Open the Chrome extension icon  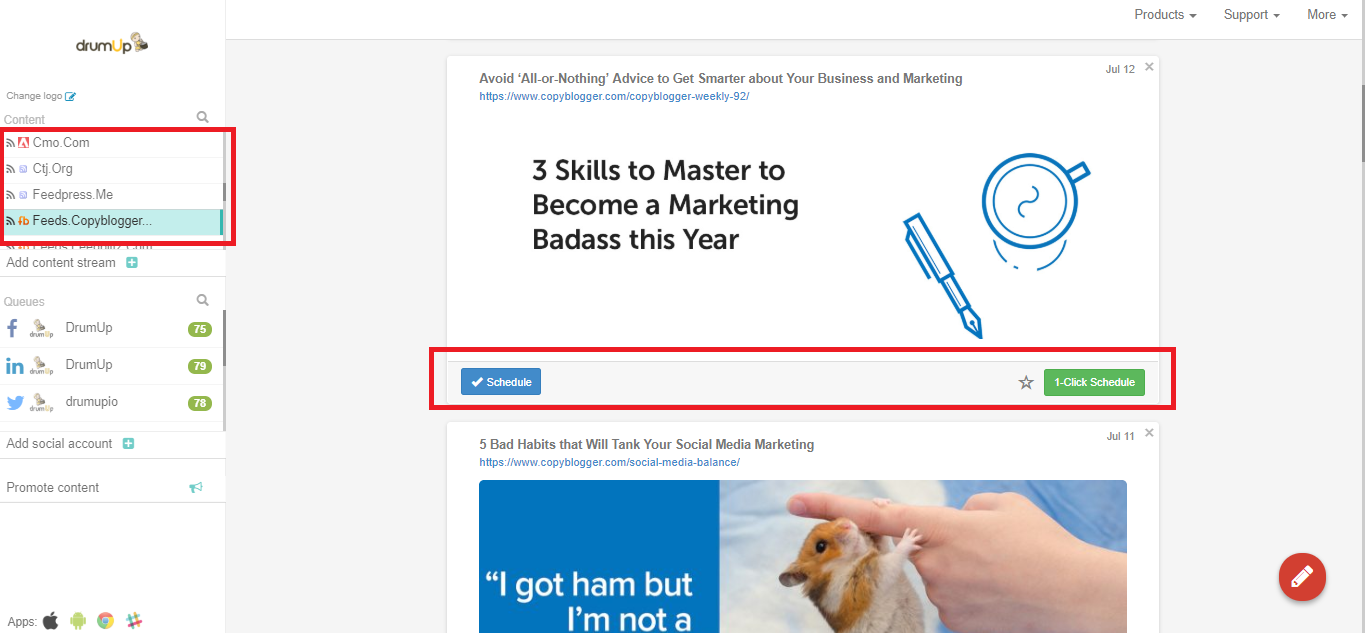click(x=105, y=621)
